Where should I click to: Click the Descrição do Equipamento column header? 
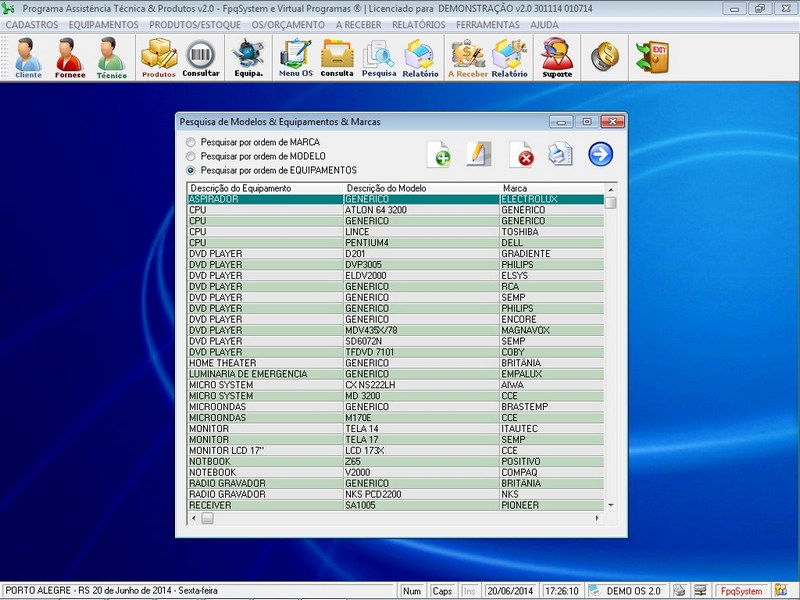click(x=265, y=188)
